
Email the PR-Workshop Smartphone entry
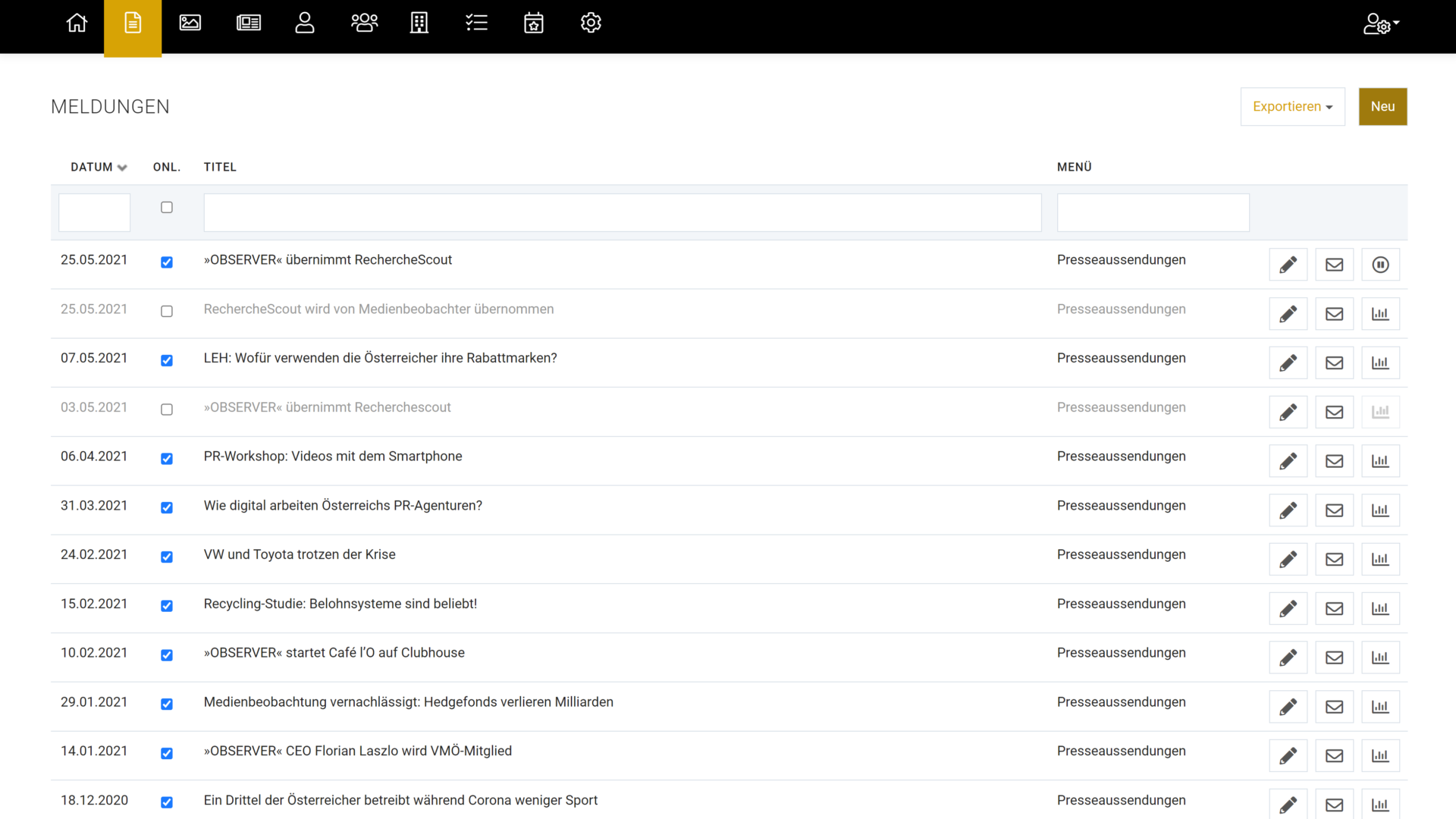1334,461
